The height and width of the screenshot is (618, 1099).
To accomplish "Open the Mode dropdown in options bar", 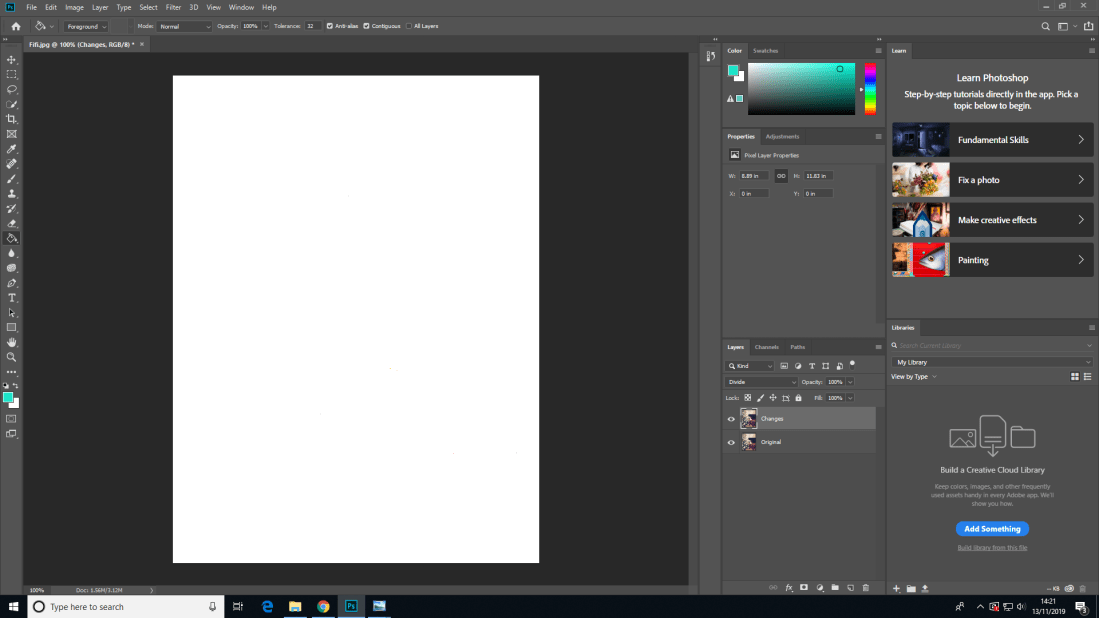I will coord(185,26).
